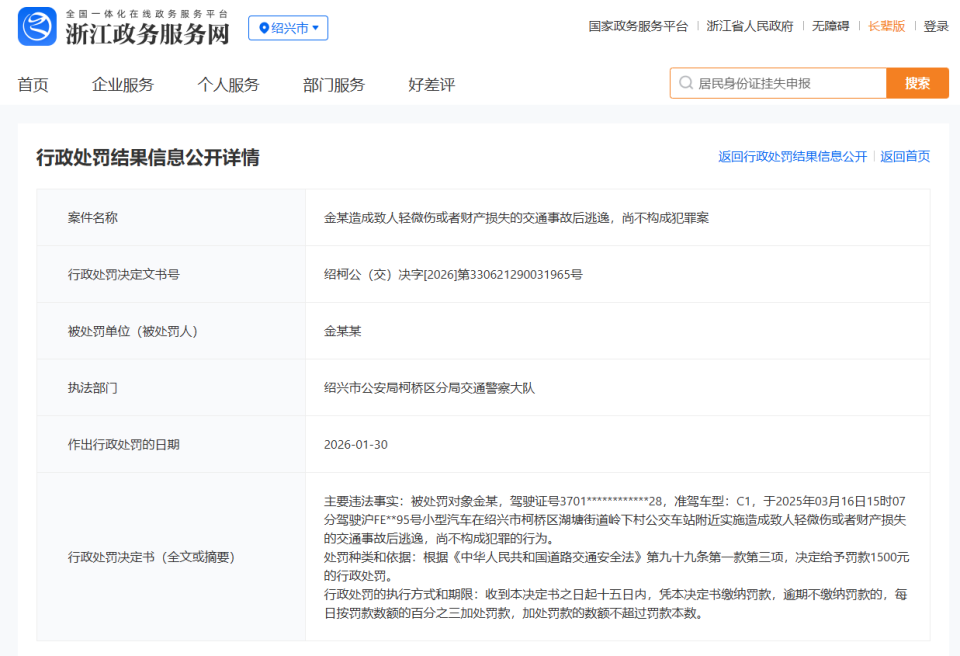Viewport: 960px width, 656px height.
Task: Open the 部门服务 section
Action: (332, 84)
